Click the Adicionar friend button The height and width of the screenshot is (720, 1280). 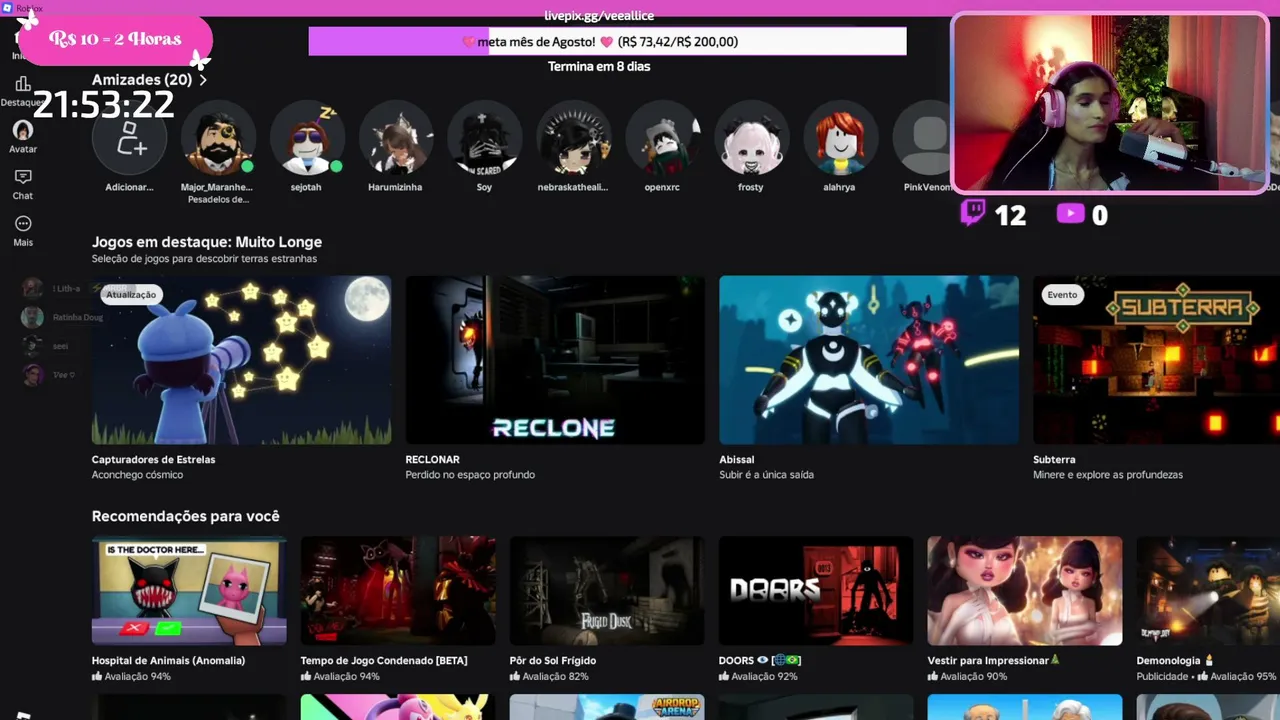click(129, 138)
